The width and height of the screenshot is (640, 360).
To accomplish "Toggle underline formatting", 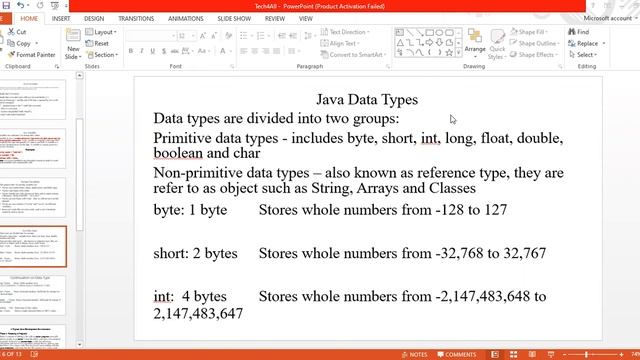I will (x=152, y=51).
